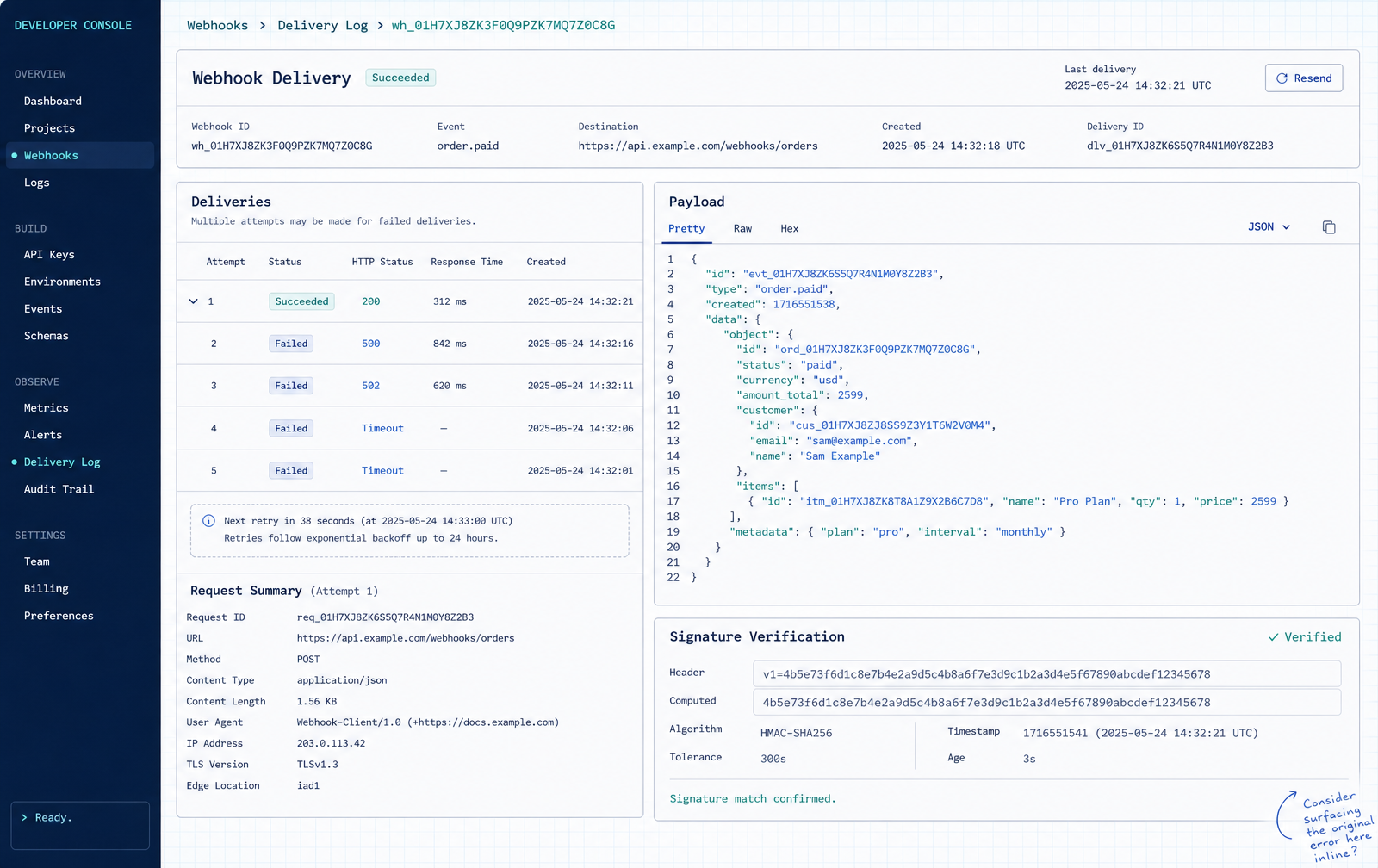
Task: Open Preferences in the sidebar
Action: tap(59, 616)
